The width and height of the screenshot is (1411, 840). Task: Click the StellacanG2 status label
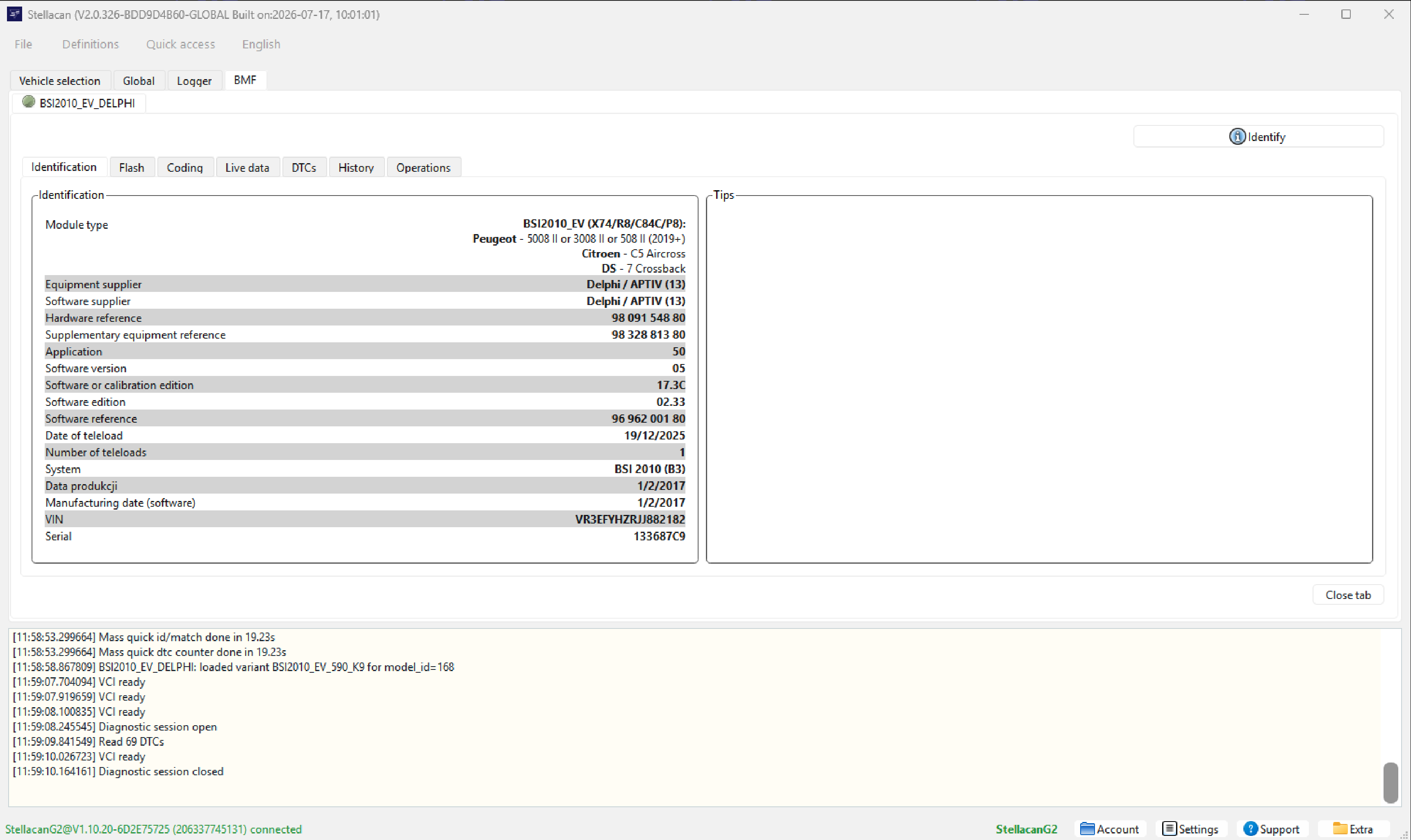click(1026, 829)
